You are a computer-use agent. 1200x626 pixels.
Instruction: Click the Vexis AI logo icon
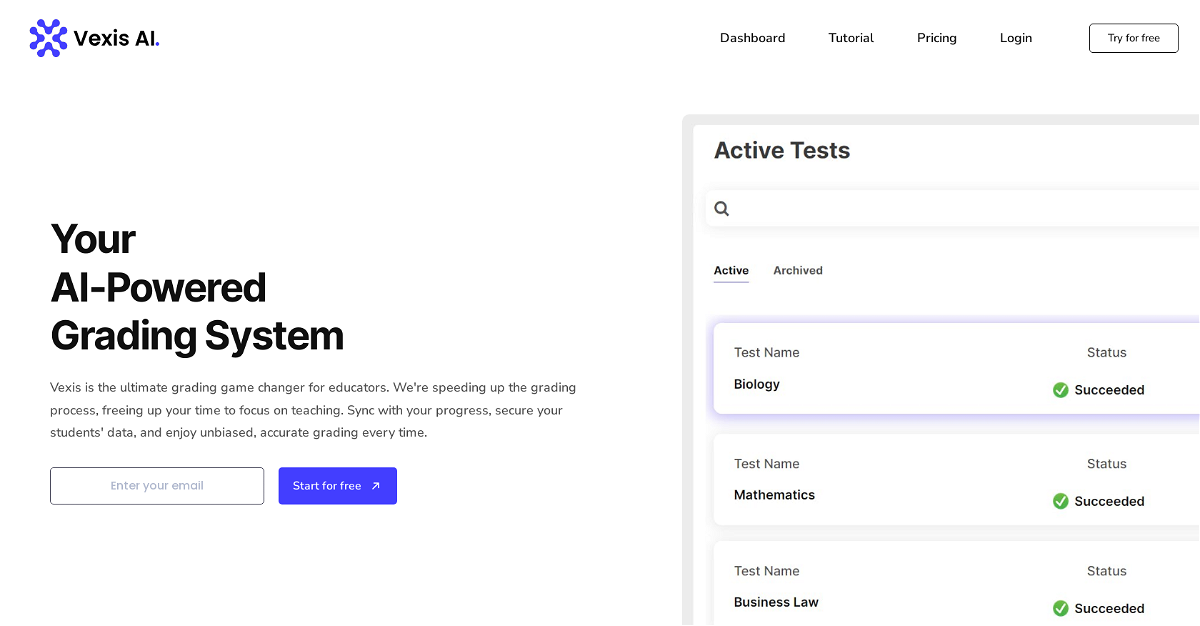click(48, 38)
